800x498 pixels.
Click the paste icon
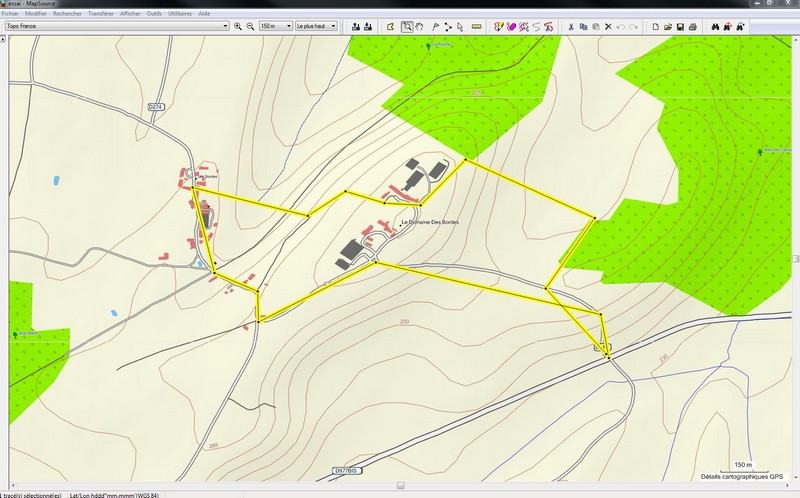(596, 26)
